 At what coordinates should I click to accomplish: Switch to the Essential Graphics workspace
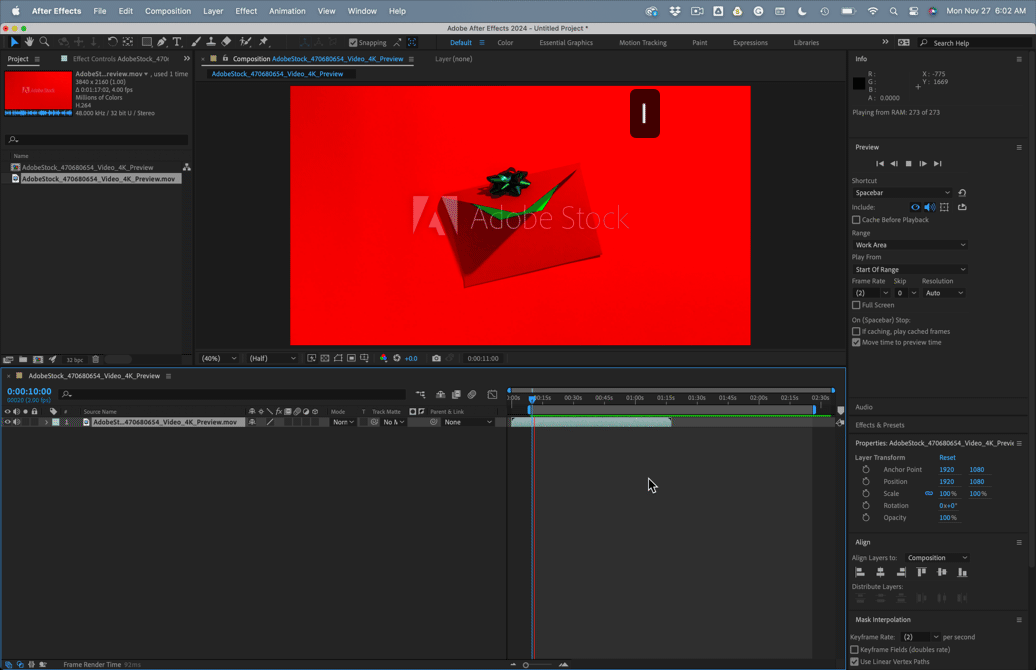pos(566,42)
